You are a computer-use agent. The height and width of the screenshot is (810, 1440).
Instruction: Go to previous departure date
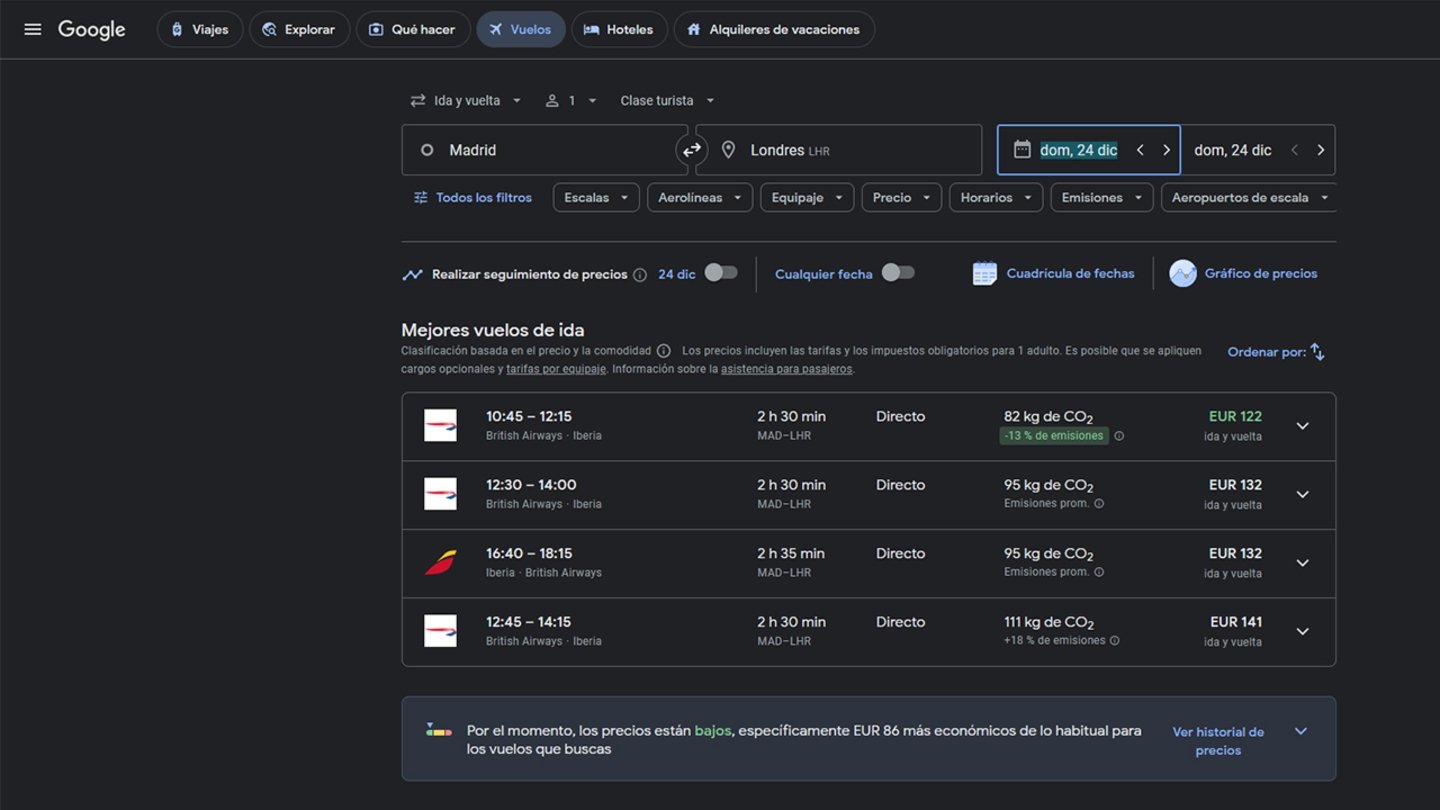[1140, 150]
